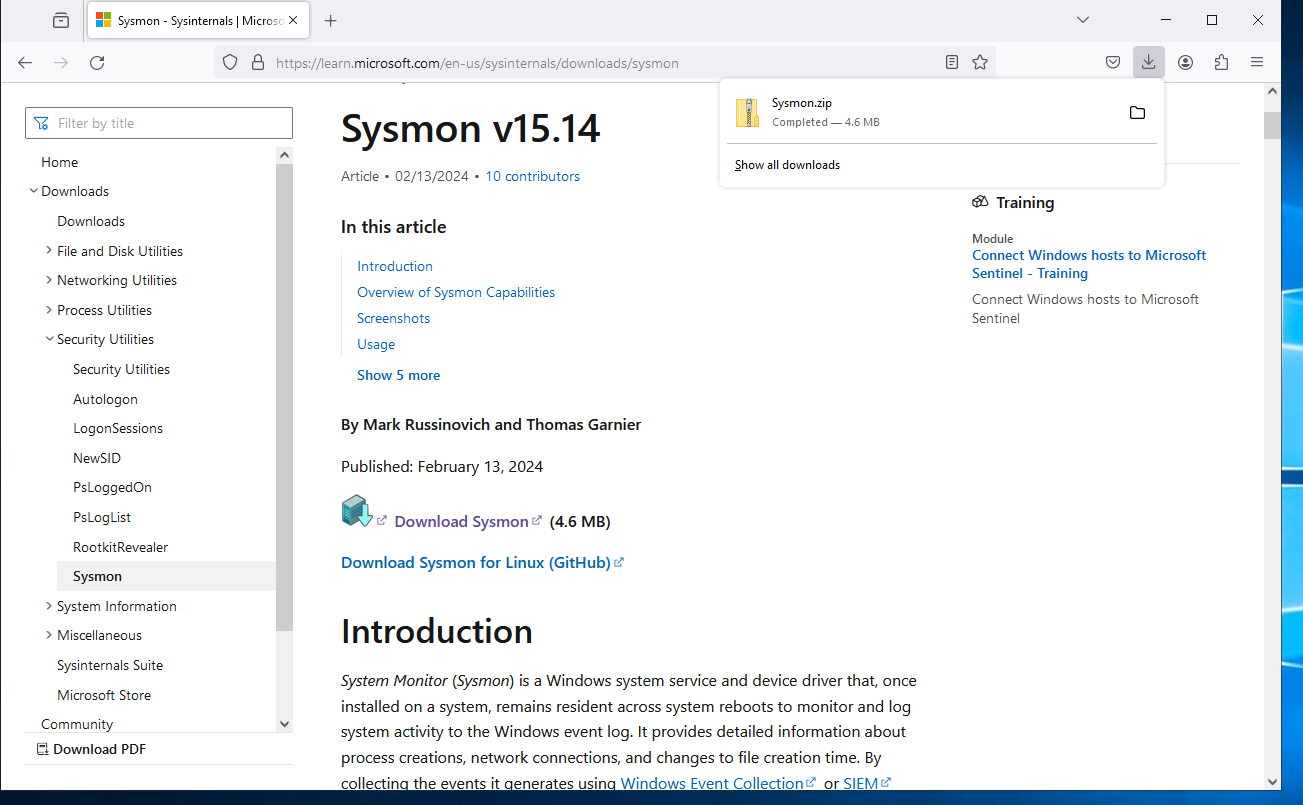Jump to Usage section
The height and width of the screenshot is (805, 1303).
pos(376,344)
